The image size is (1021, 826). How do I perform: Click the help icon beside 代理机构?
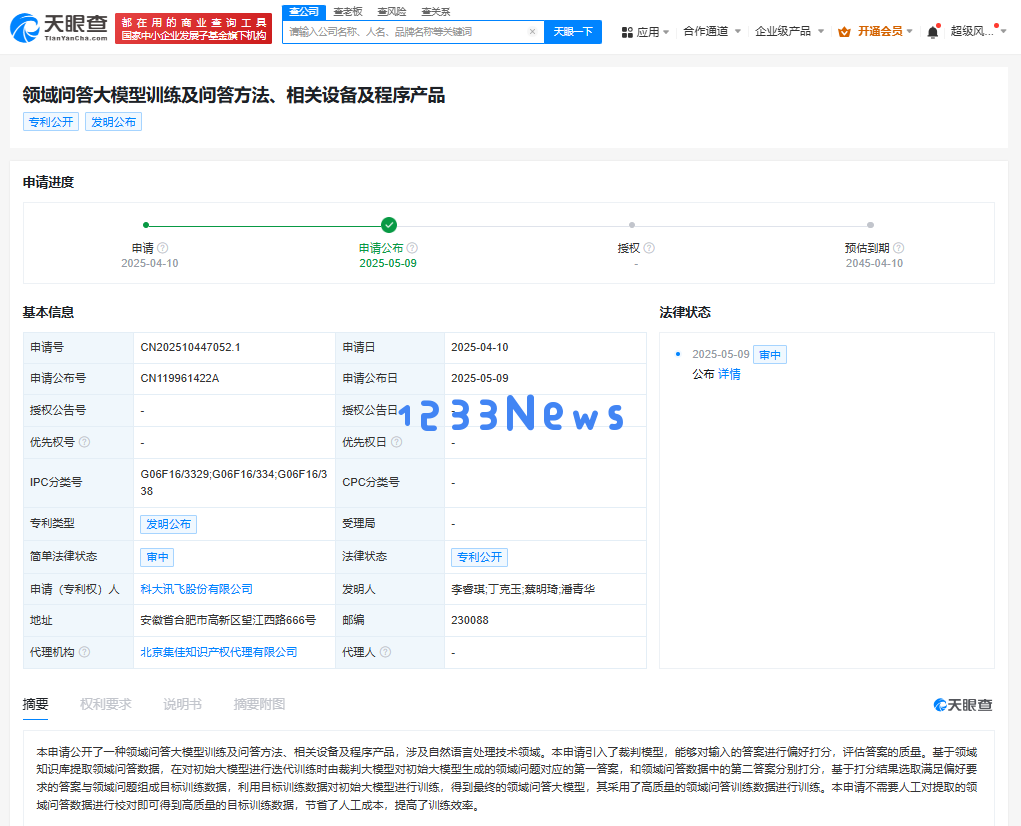85,652
